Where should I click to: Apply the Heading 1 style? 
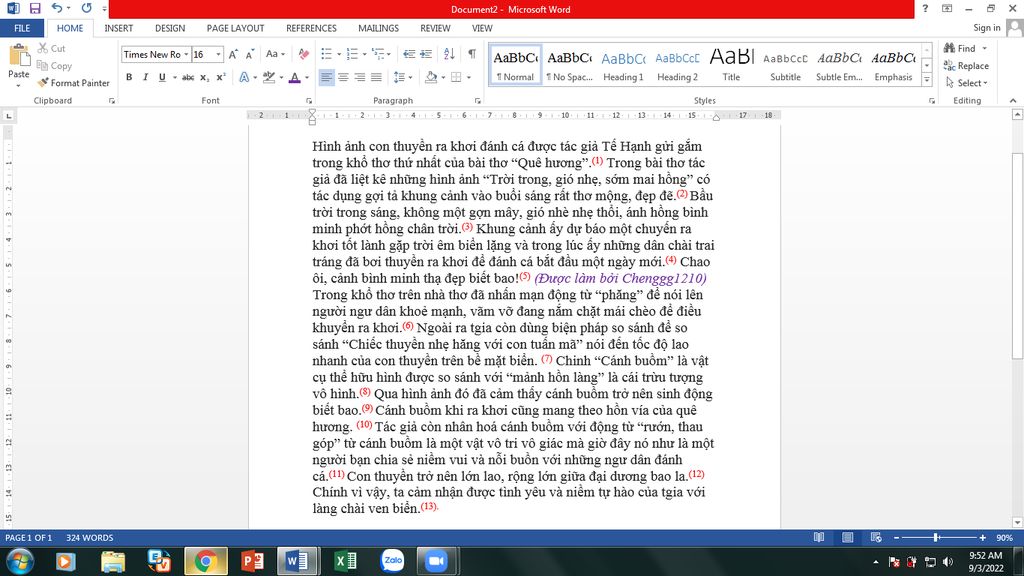pyautogui.click(x=623, y=64)
